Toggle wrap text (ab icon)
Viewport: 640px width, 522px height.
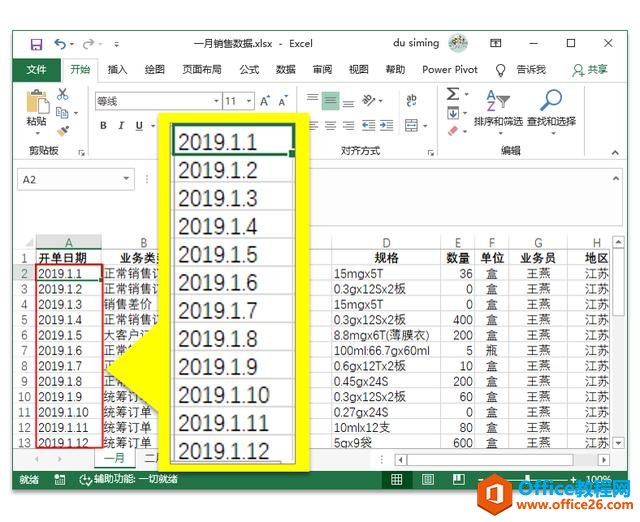(411, 100)
